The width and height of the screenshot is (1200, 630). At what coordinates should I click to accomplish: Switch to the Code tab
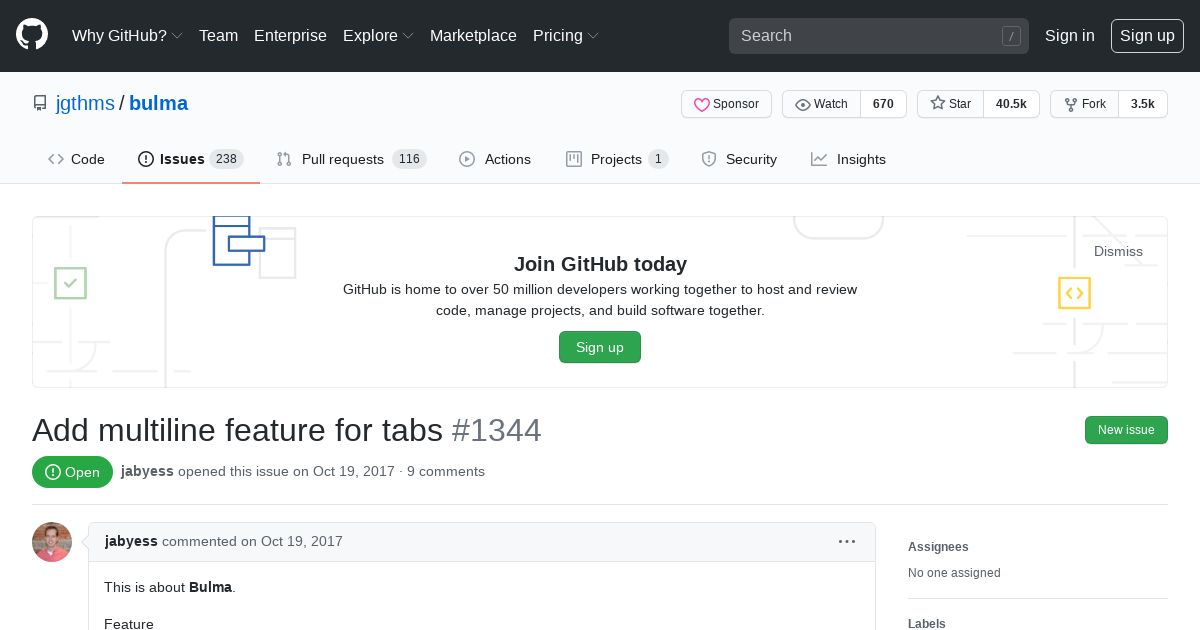(76, 159)
